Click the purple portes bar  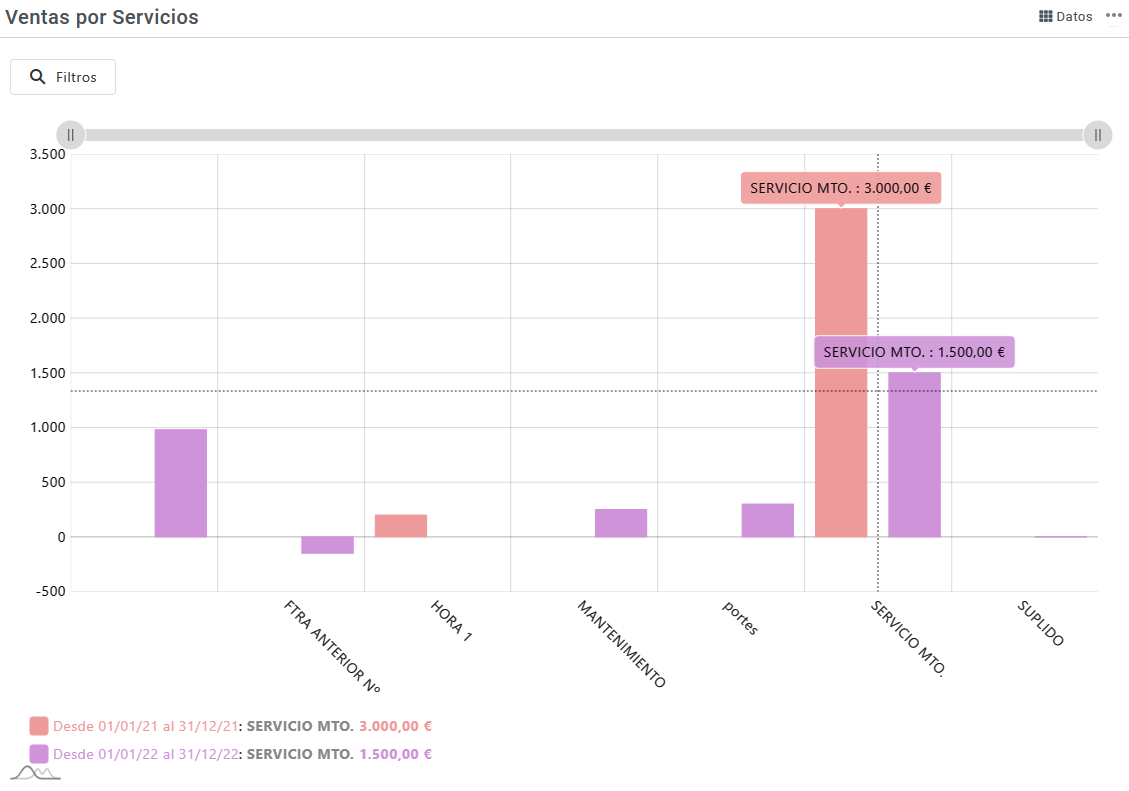pyautogui.click(x=767, y=520)
